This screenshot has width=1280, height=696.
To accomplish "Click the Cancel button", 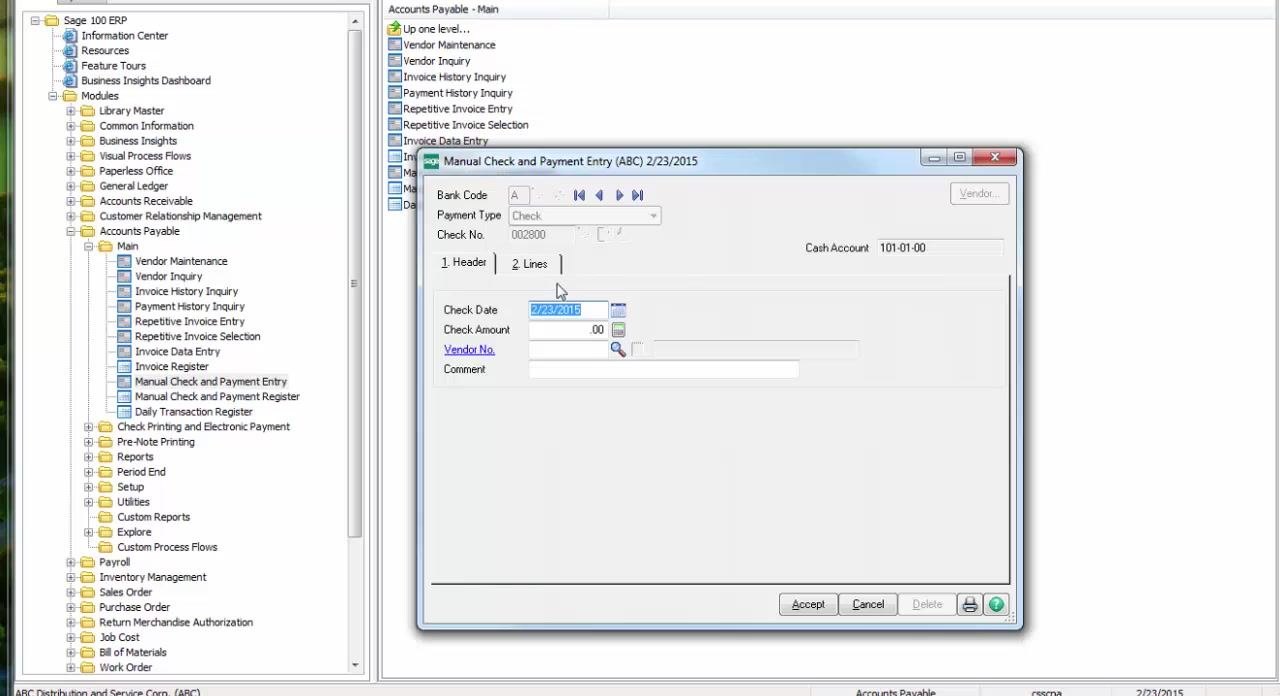I will pyautogui.click(x=868, y=604).
